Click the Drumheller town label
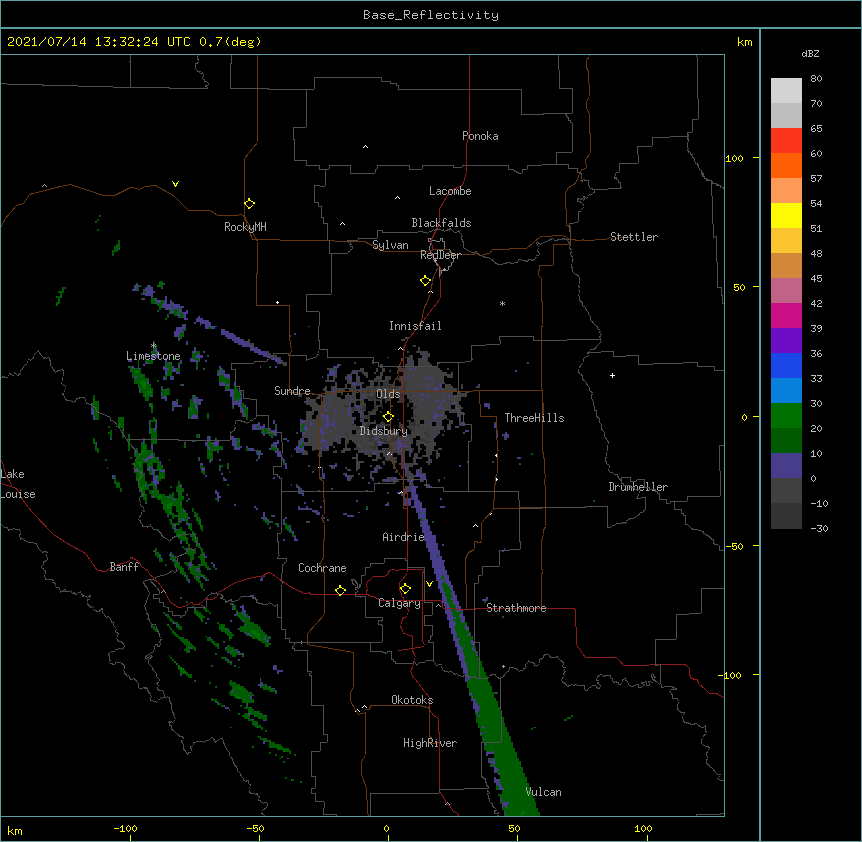Viewport: 862px width, 842px height. pyautogui.click(x=638, y=487)
